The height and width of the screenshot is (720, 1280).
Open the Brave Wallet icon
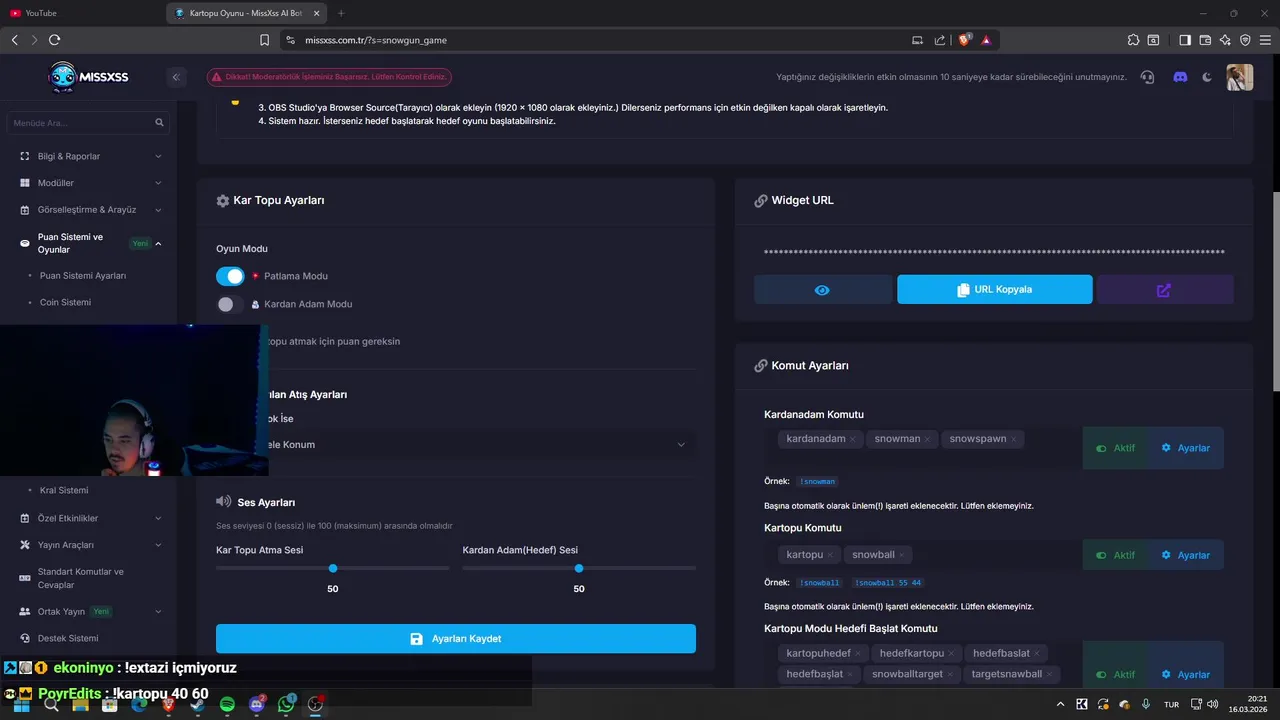pos(1205,40)
